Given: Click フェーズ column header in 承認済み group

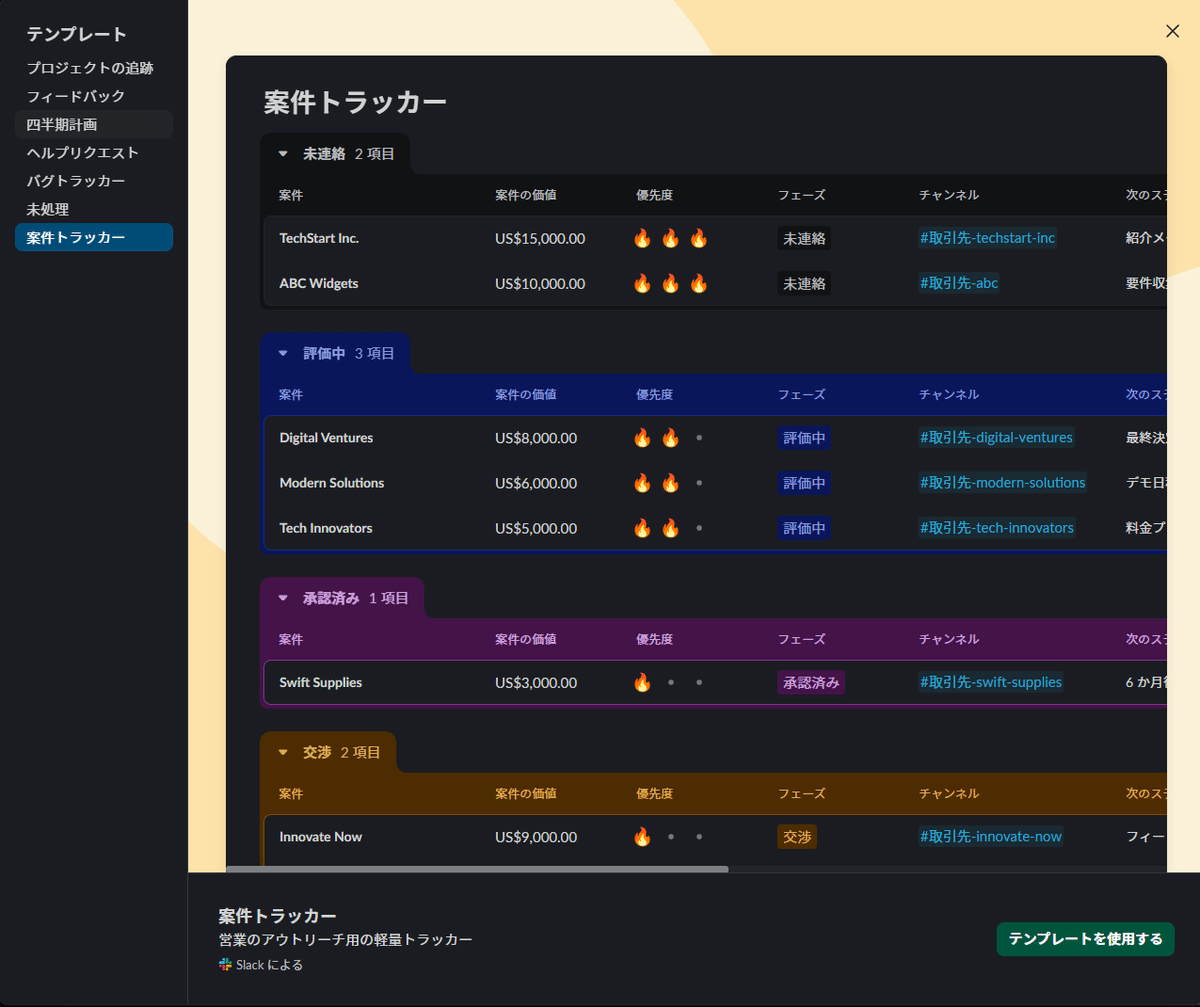Looking at the screenshot, I should [x=802, y=639].
